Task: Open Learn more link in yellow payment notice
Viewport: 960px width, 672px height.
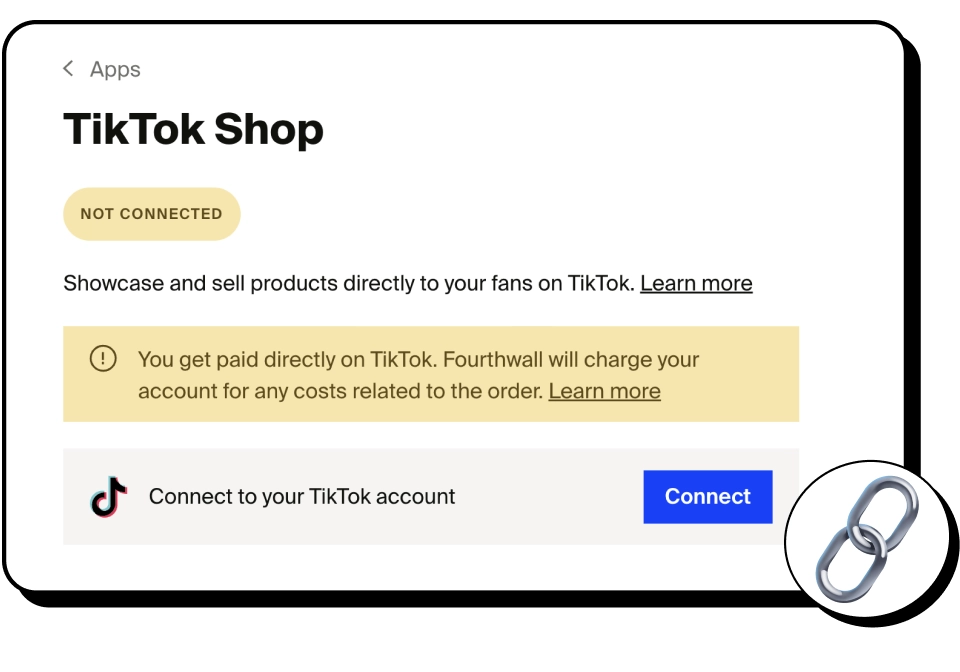Action: [x=604, y=391]
